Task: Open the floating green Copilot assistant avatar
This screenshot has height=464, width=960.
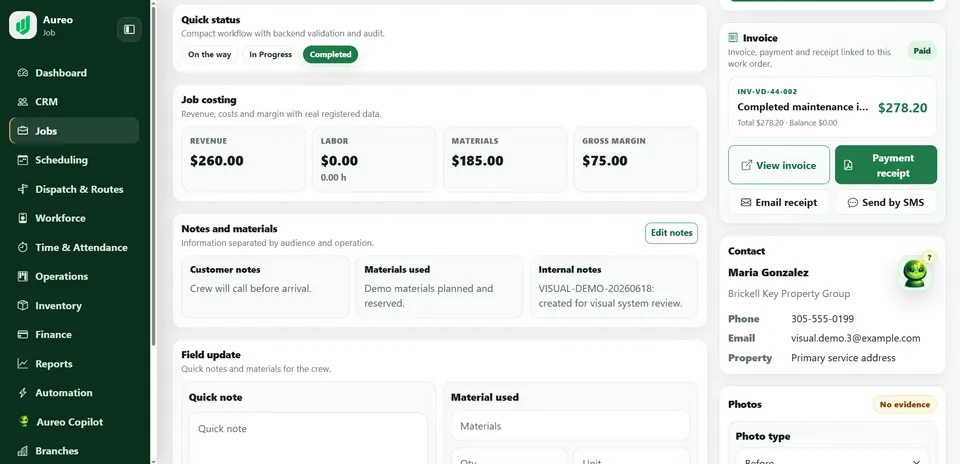Action: pos(914,273)
